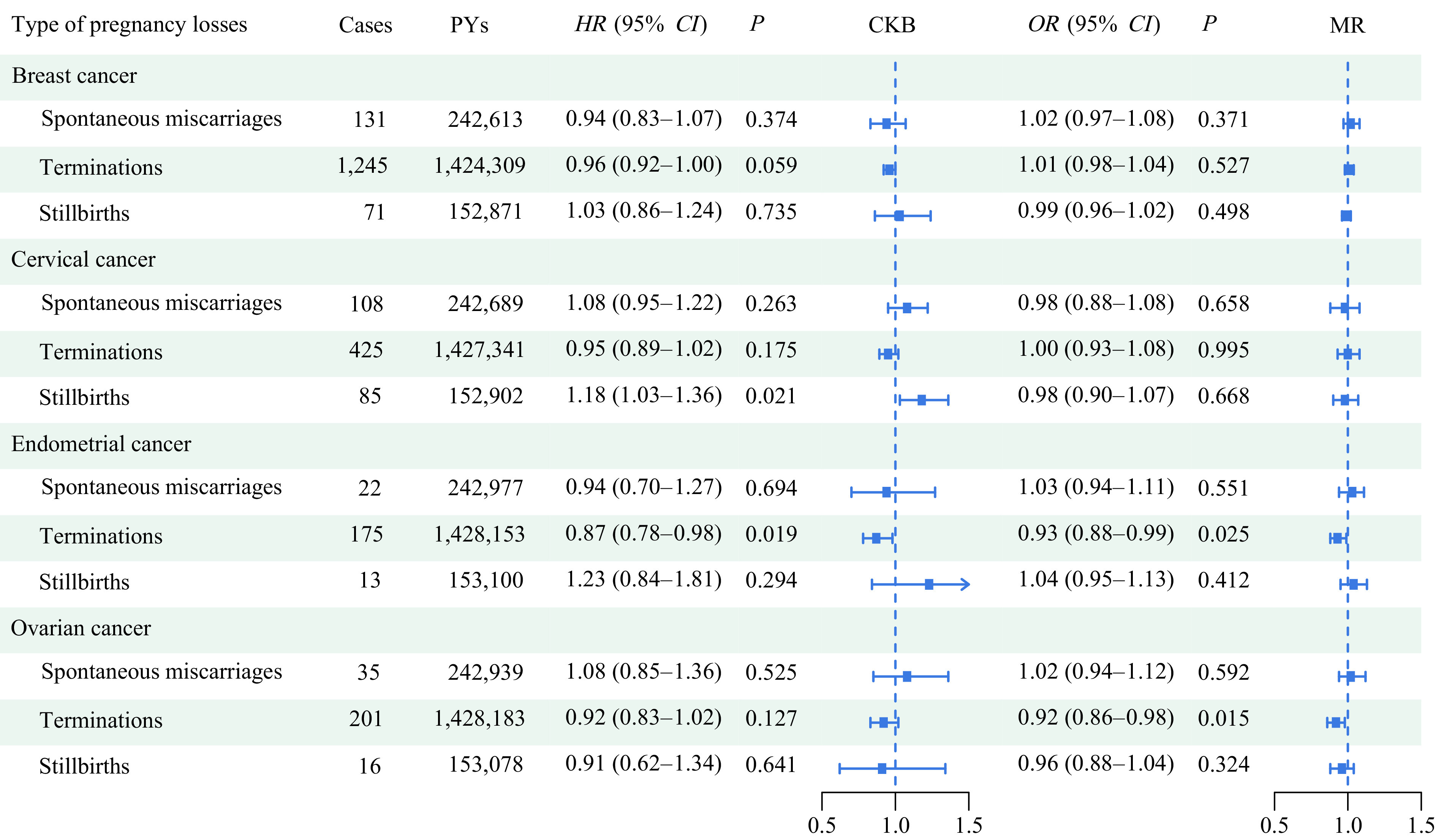Click person-years value 152,902
The height and width of the screenshot is (840, 1436).
[486, 396]
